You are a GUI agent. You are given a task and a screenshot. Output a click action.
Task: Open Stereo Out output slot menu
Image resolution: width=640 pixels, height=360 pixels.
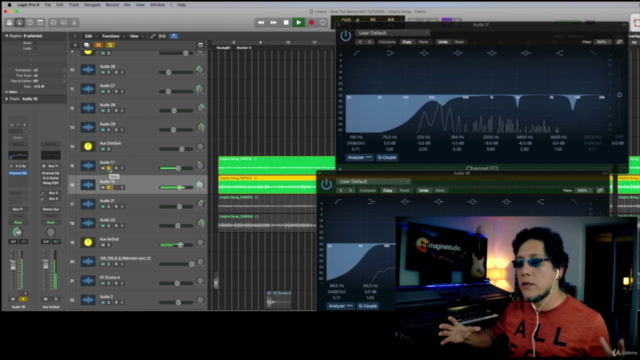tap(51, 209)
